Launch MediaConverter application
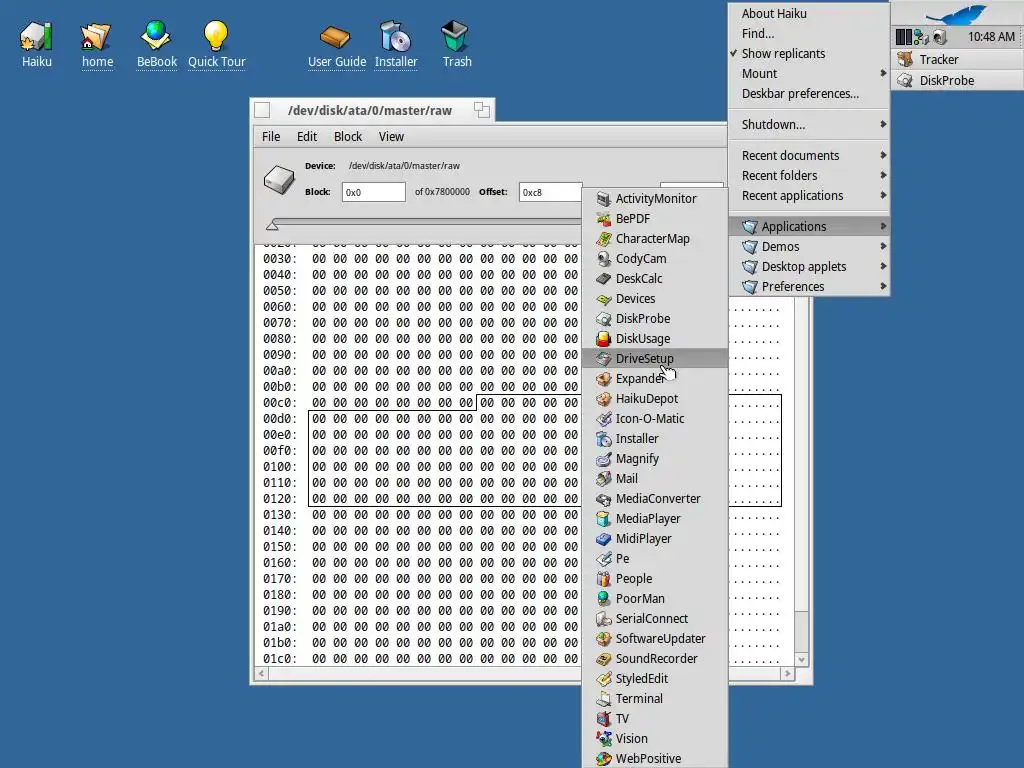The image size is (1024, 768). 655,499
